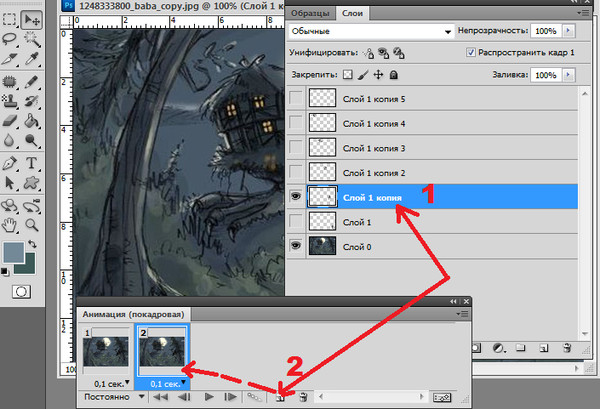Select the Dodge tool
Viewport: 600px width, 409px height.
click(x=31, y=140)
